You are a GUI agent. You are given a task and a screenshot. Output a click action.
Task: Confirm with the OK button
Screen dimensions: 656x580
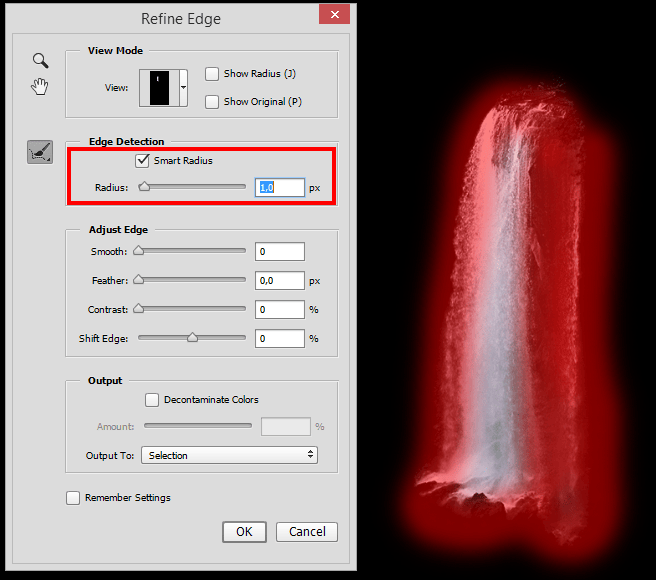click(244, 532)
